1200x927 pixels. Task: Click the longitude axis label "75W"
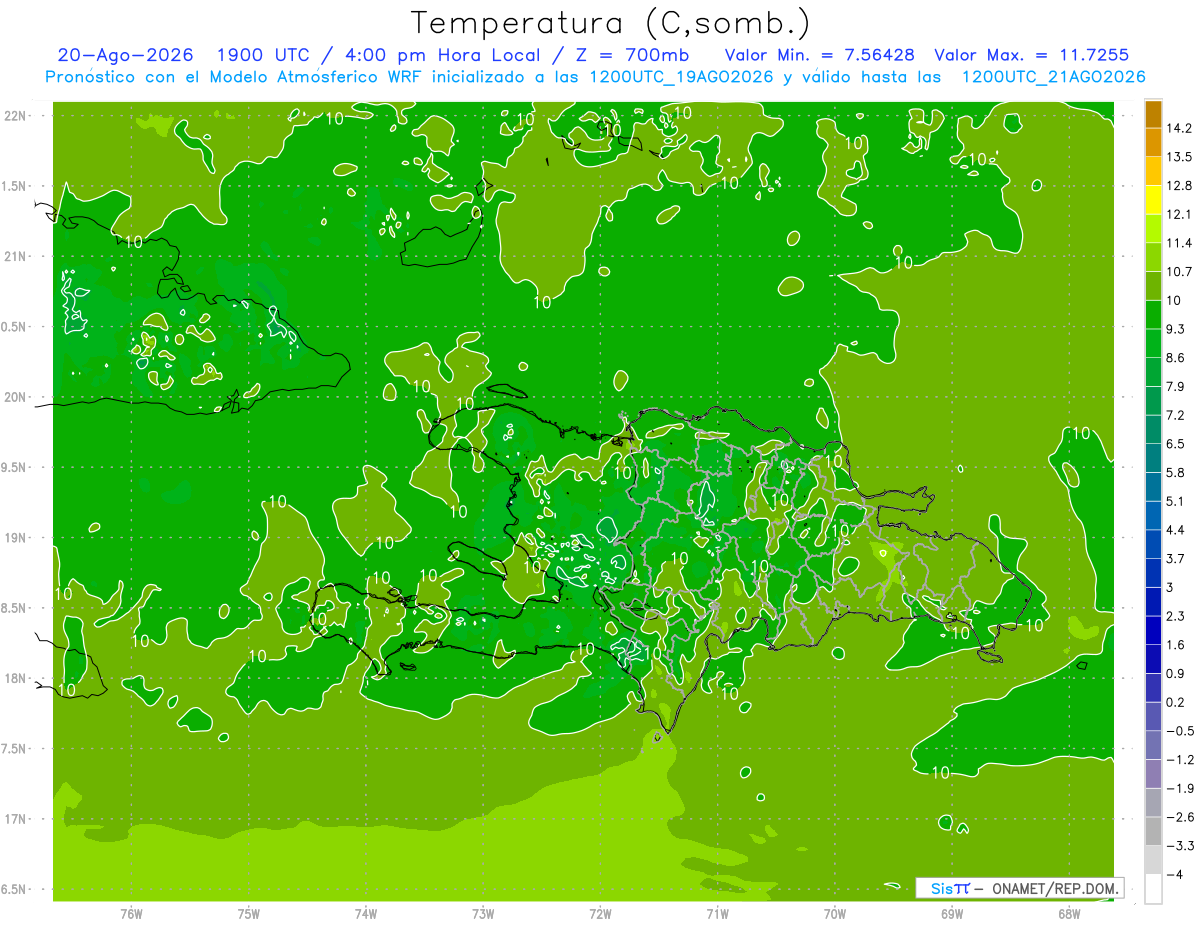(249, 914)
